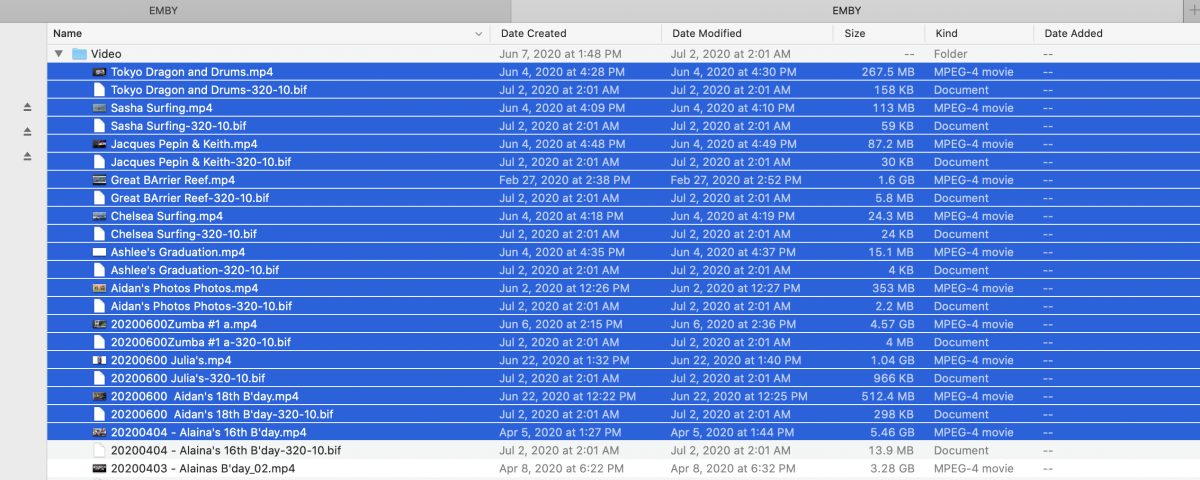Click 20200600Zumba #1 a-320-10.bif document icon
The image size is (1200, 480).
tap(99, 342)
